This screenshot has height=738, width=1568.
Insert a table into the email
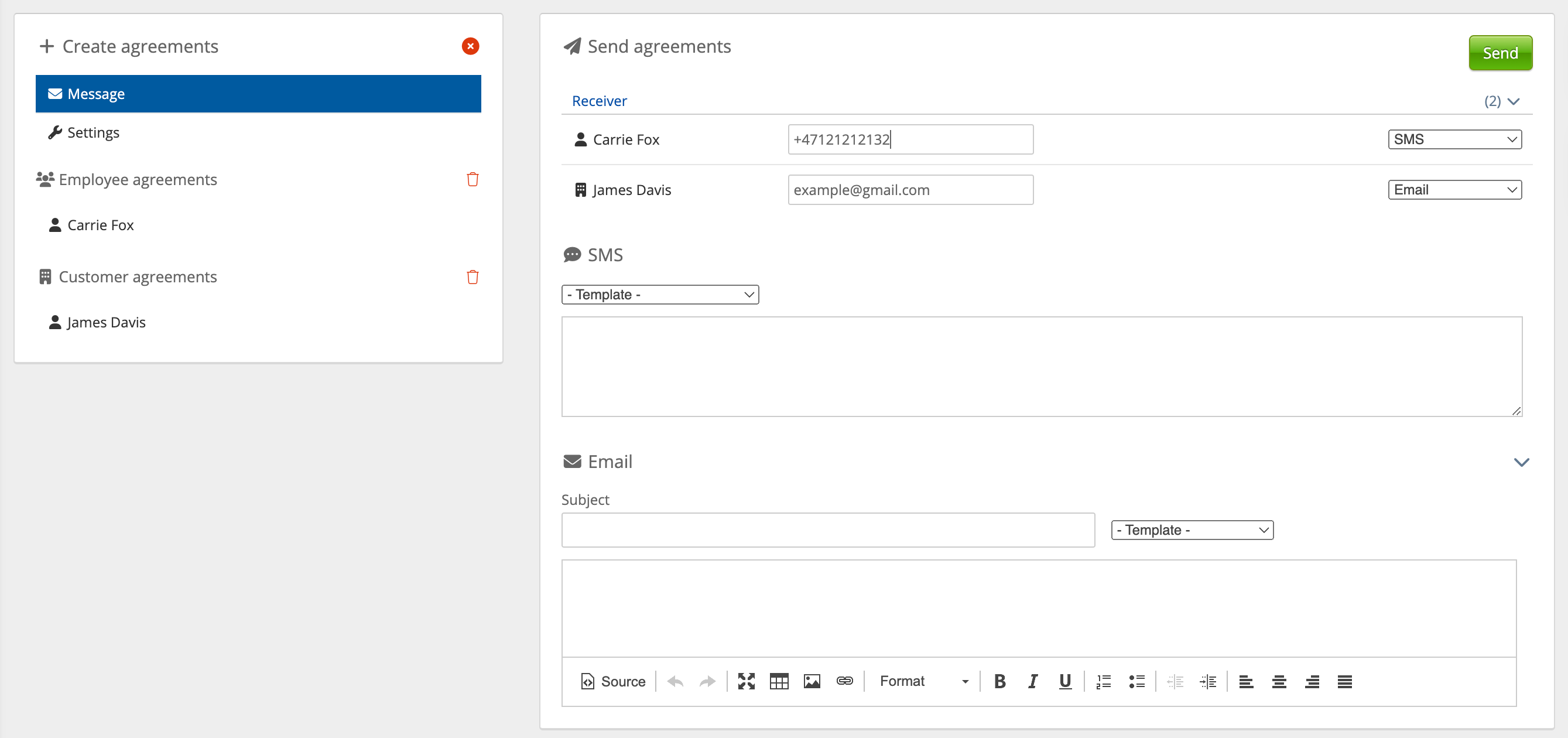pyautogui.click(x=779, y=681)
